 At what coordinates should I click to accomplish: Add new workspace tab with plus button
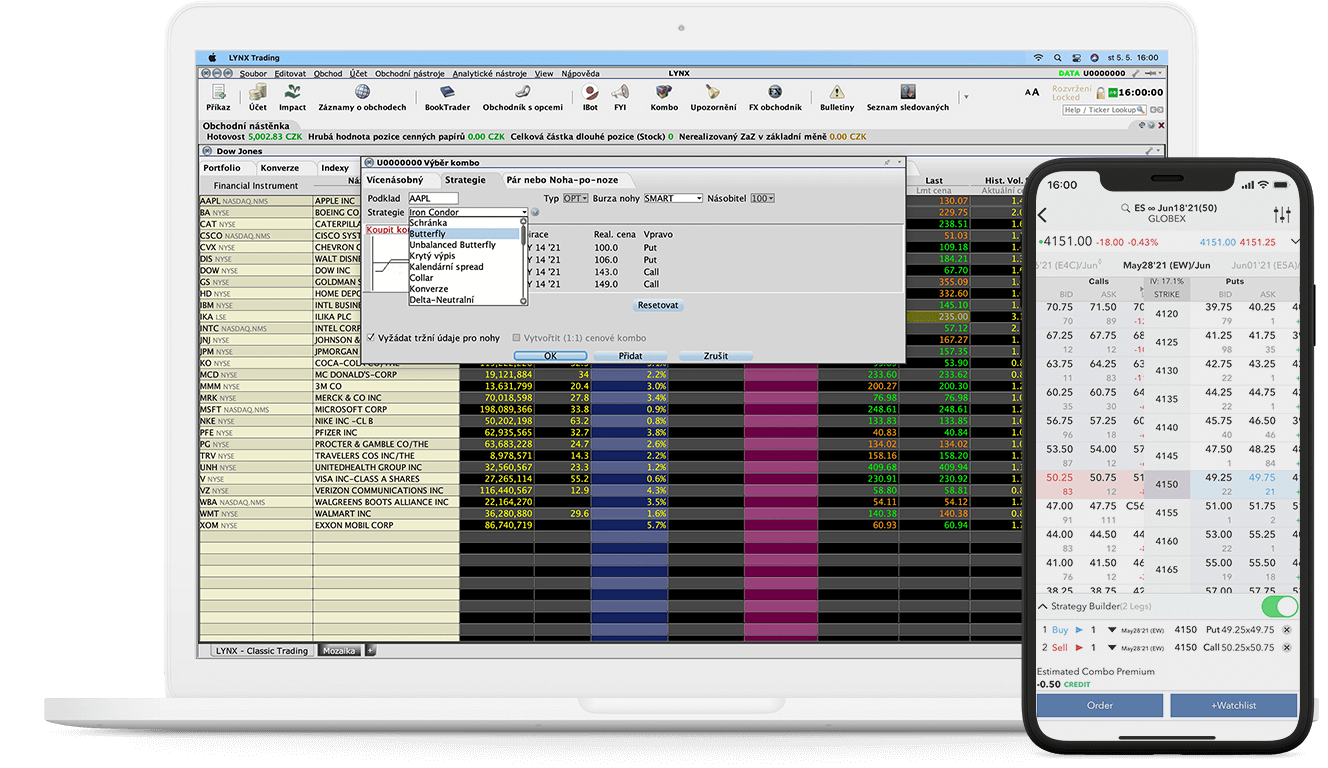pyautogui.click(x=370, y=651)
